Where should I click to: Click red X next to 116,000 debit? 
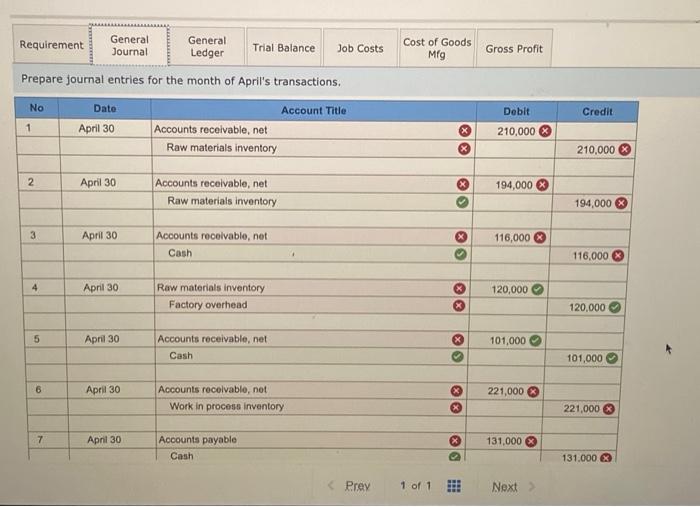[x=540, y=237]
